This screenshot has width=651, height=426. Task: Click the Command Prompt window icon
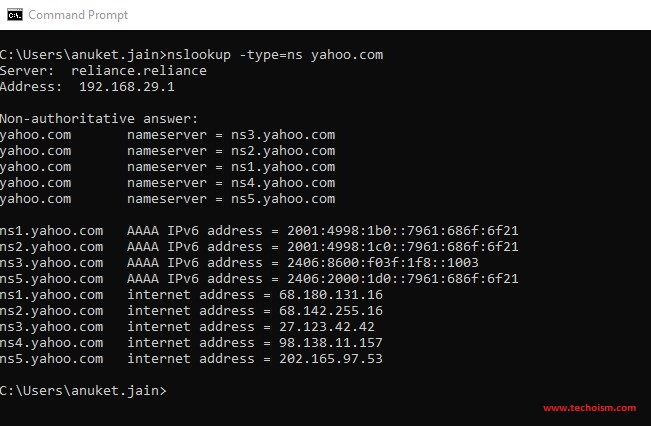(x=15, y=15)
